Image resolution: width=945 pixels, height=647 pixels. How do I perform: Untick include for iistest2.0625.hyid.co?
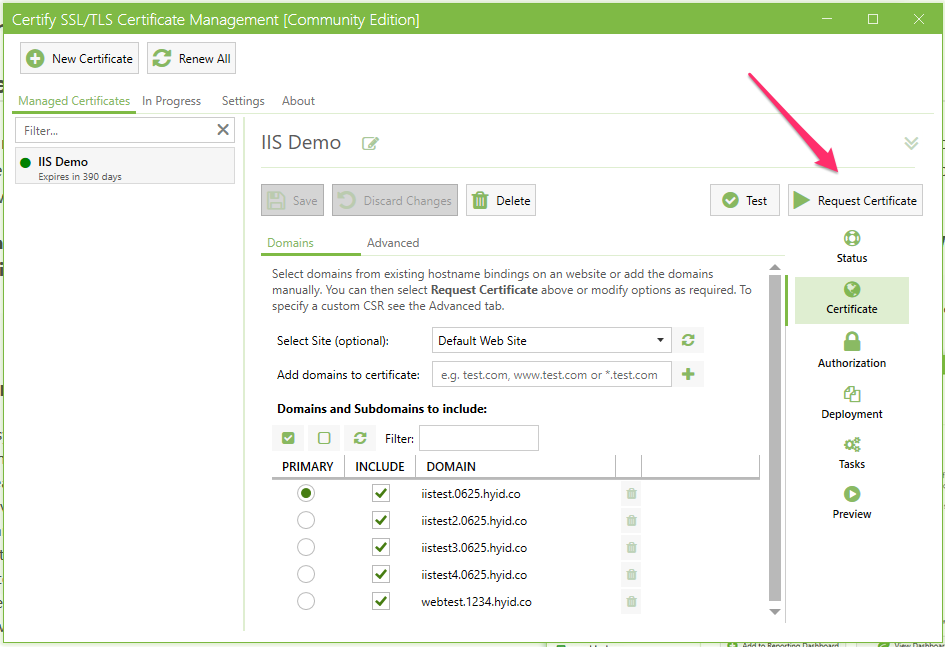click(381, 520)
